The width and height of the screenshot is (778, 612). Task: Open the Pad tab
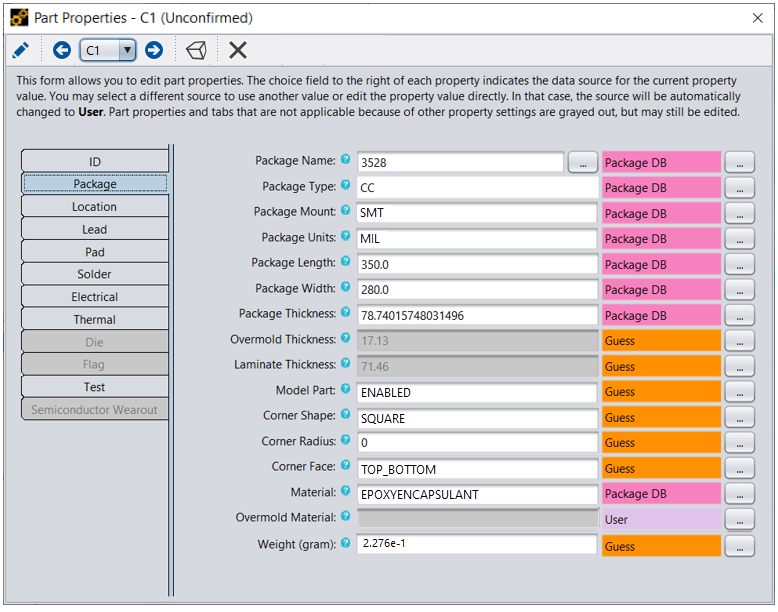click(95, 252)
